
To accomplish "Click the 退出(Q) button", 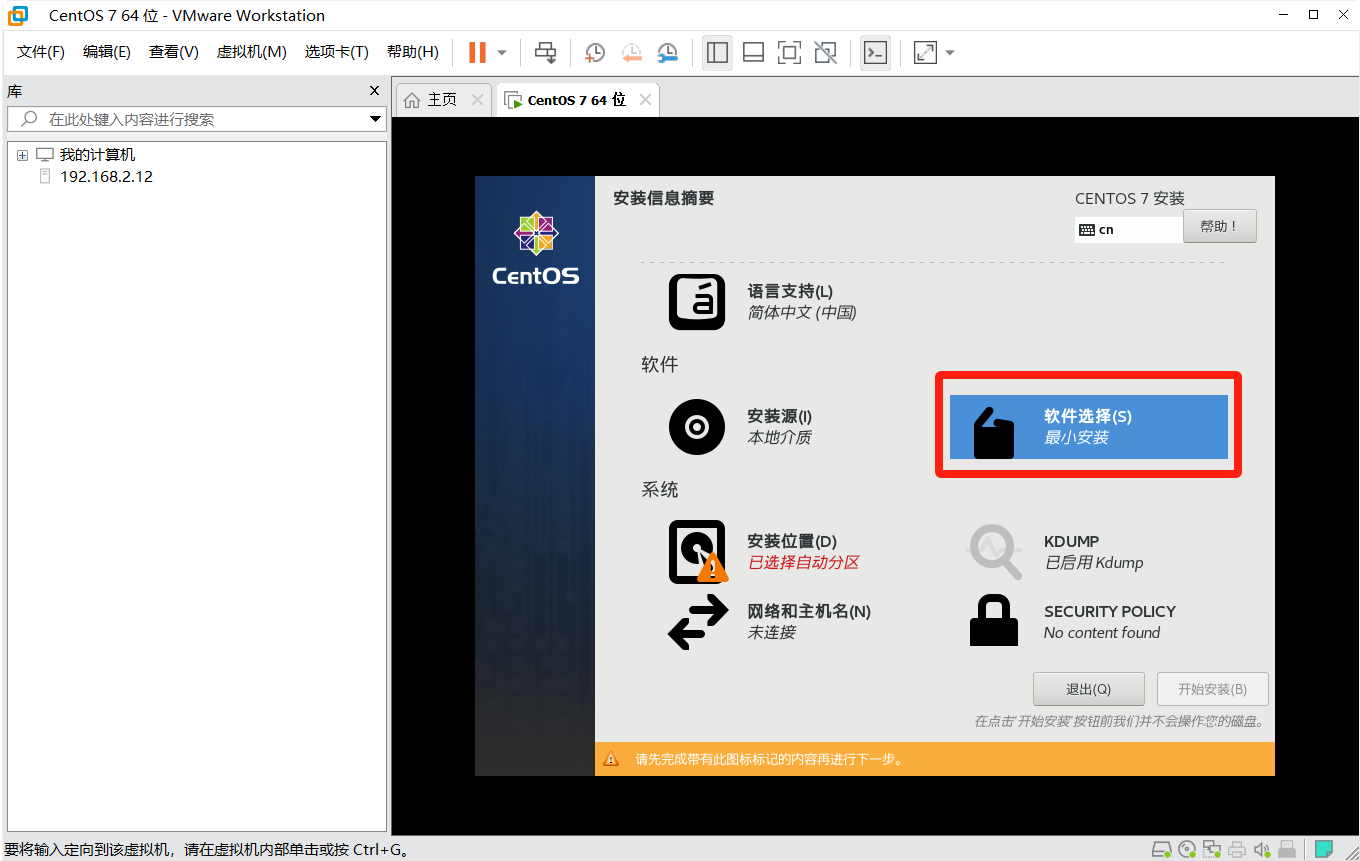I will pos(1088,689).
